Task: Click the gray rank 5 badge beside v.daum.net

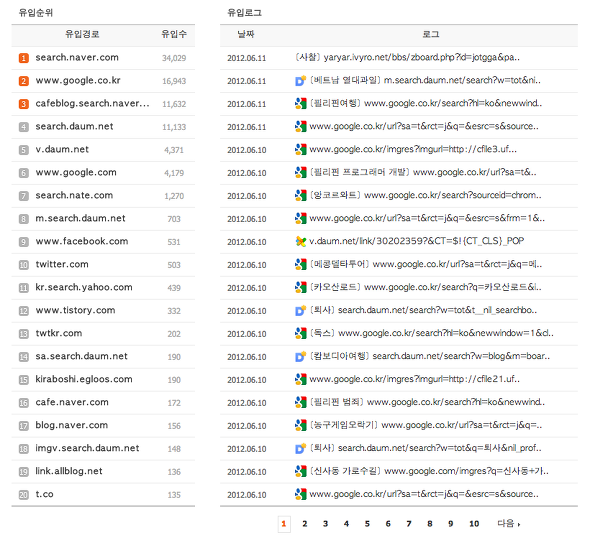Action: tap(24, 150)
